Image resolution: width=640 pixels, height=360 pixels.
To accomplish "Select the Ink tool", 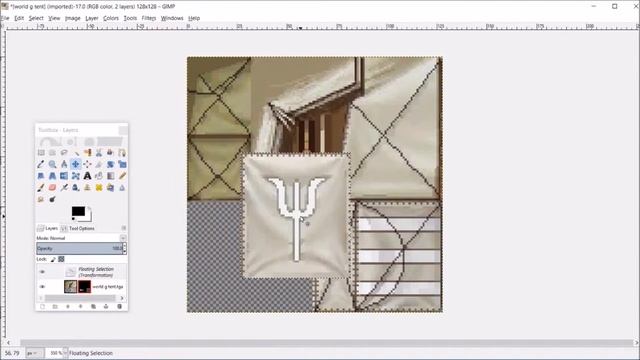I will click(x=76, y=188).
